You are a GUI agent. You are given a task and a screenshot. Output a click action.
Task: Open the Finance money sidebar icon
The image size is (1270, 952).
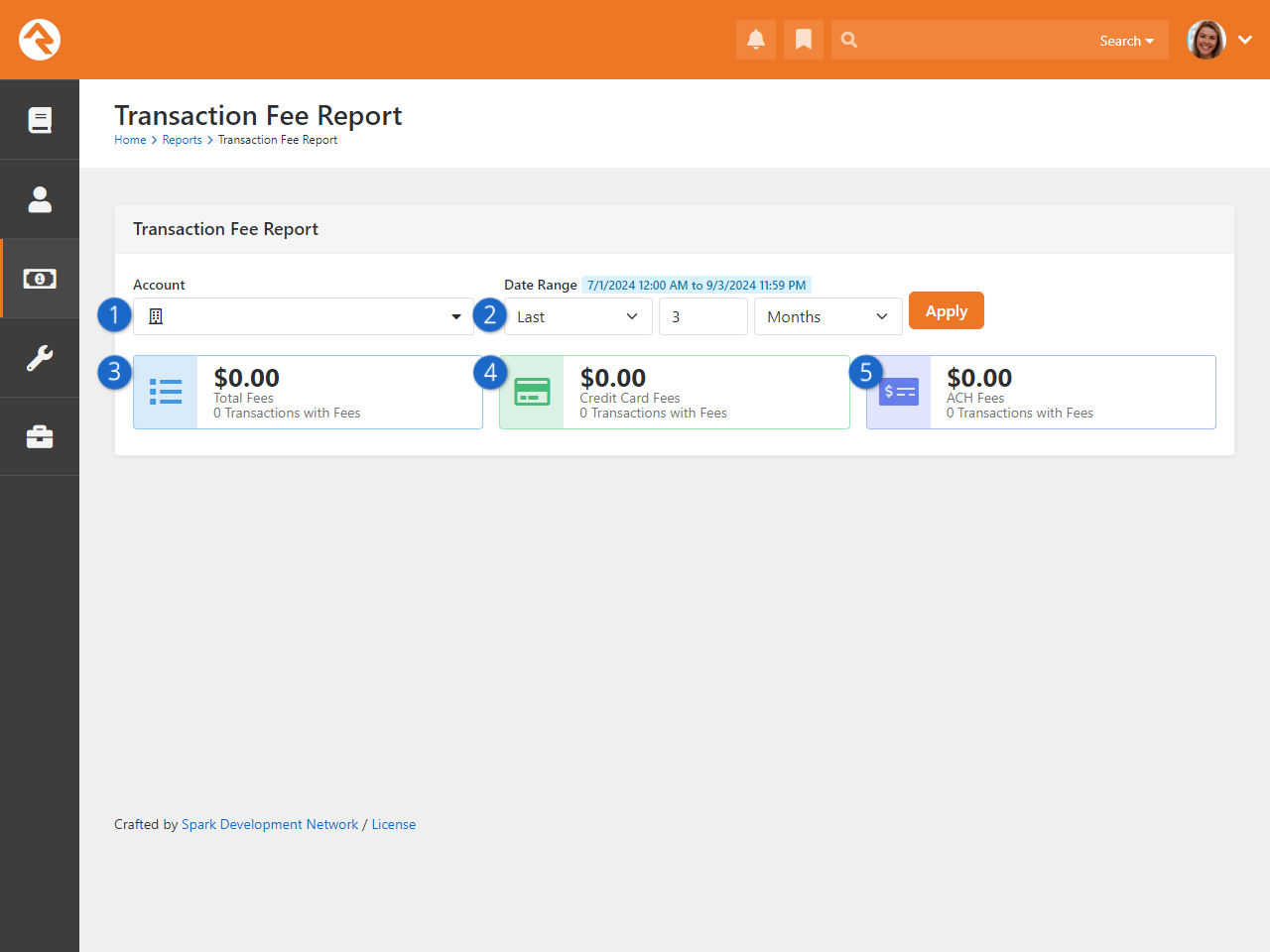coord(40,279)
